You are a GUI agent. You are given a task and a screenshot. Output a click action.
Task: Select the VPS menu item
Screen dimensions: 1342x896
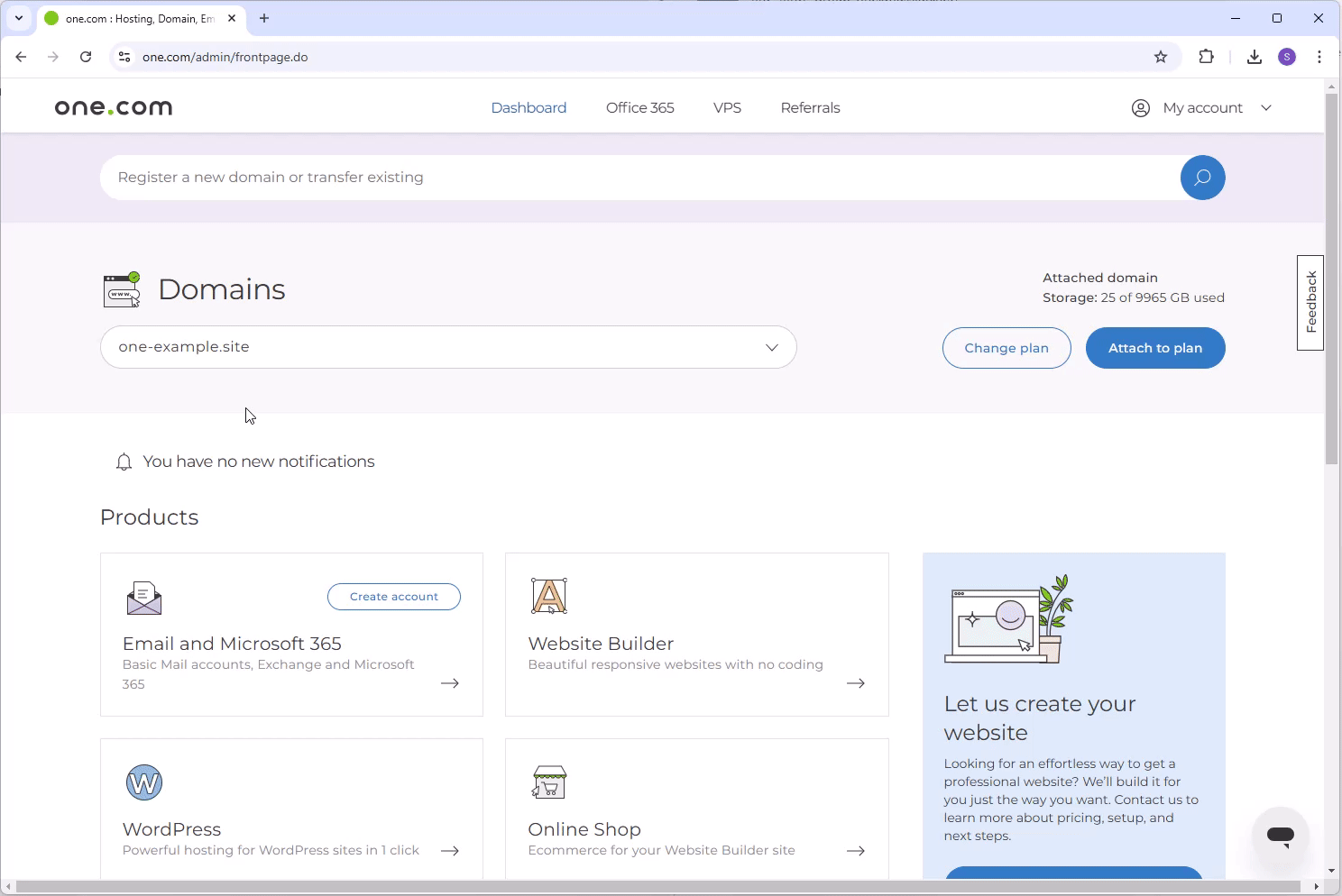pyautogui.click(x=727, y=107)
